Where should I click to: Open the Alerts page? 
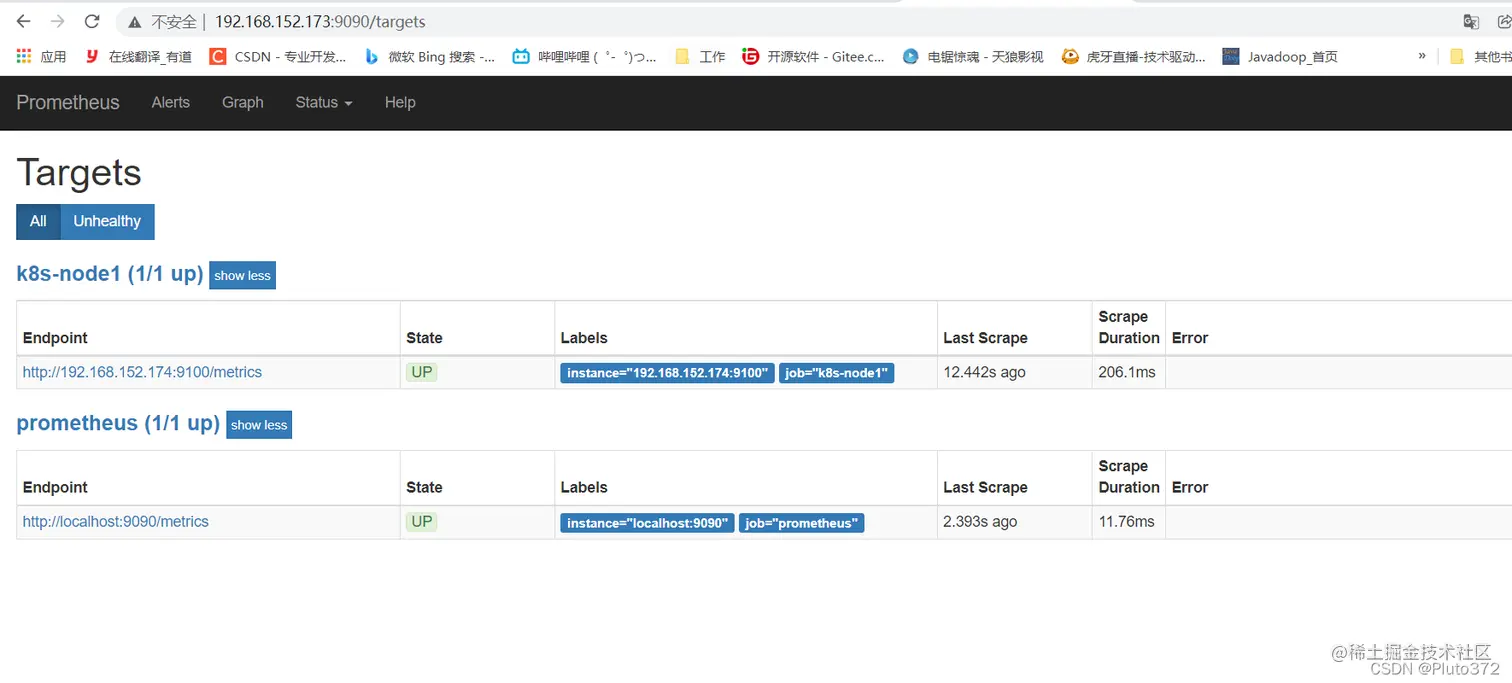coord(171,102)
